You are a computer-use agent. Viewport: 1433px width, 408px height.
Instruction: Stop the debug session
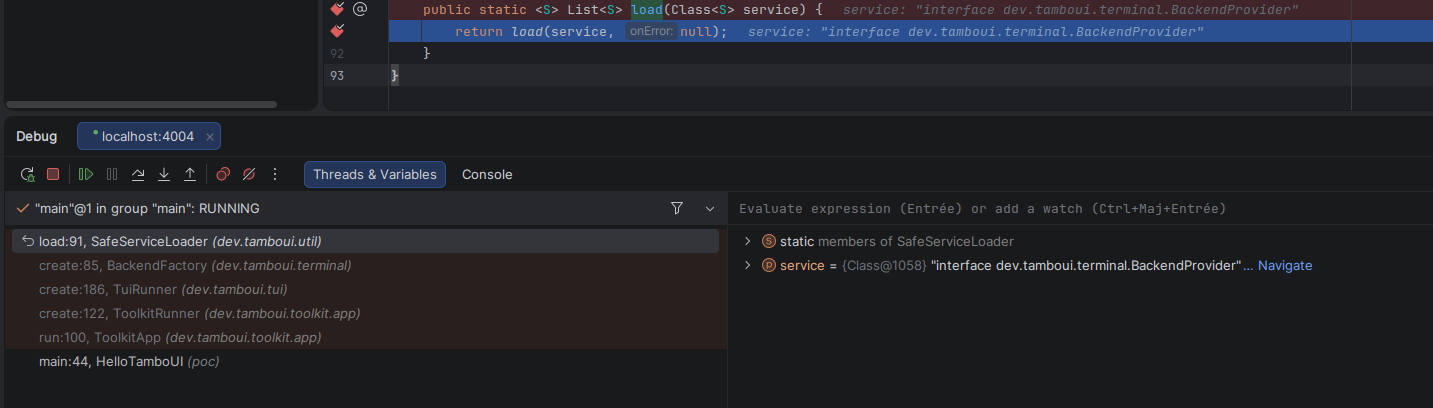coord(53,174)
